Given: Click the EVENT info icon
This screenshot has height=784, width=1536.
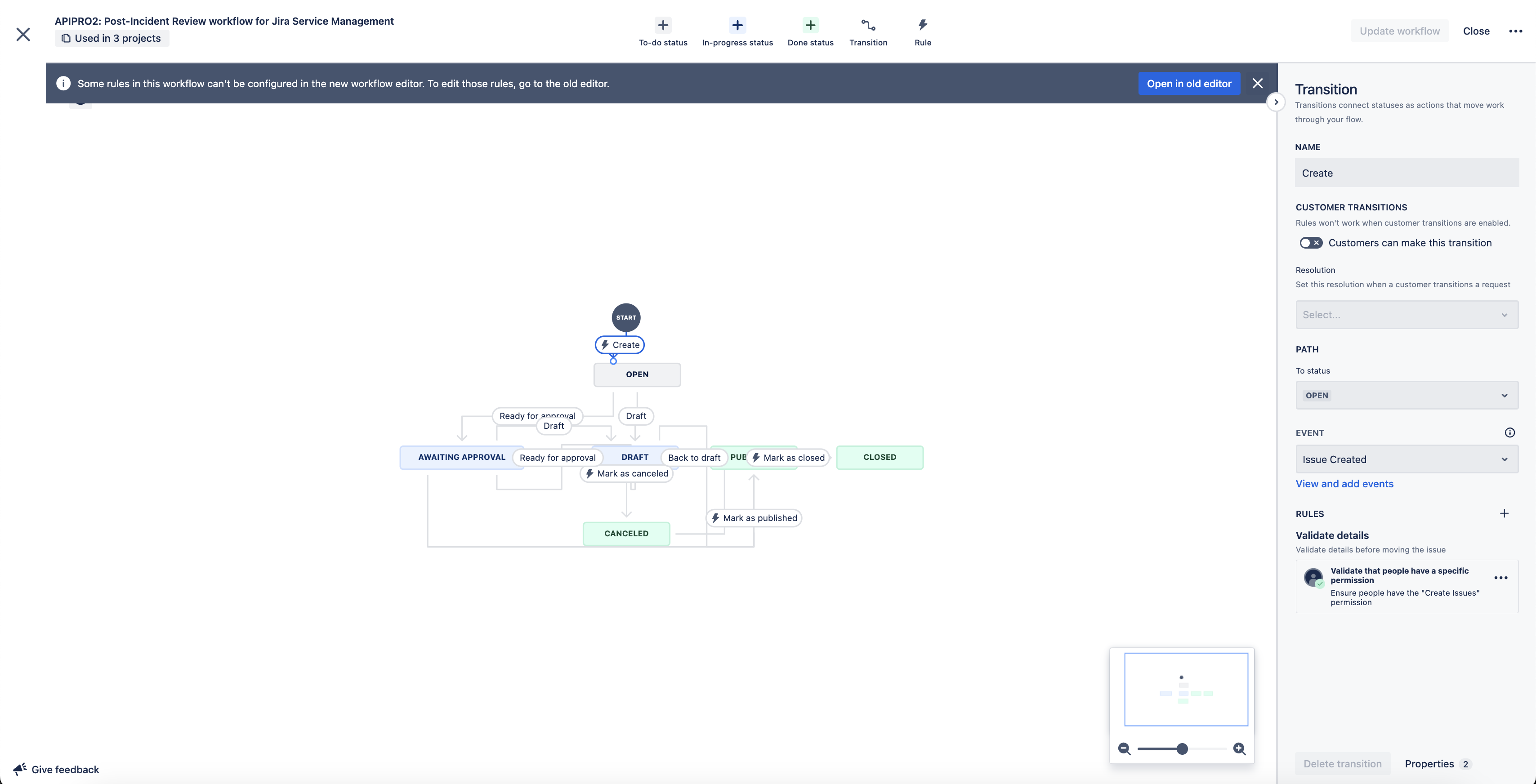Looking at the screenshot, I should pyautogui.click(x=1509, y=433).
